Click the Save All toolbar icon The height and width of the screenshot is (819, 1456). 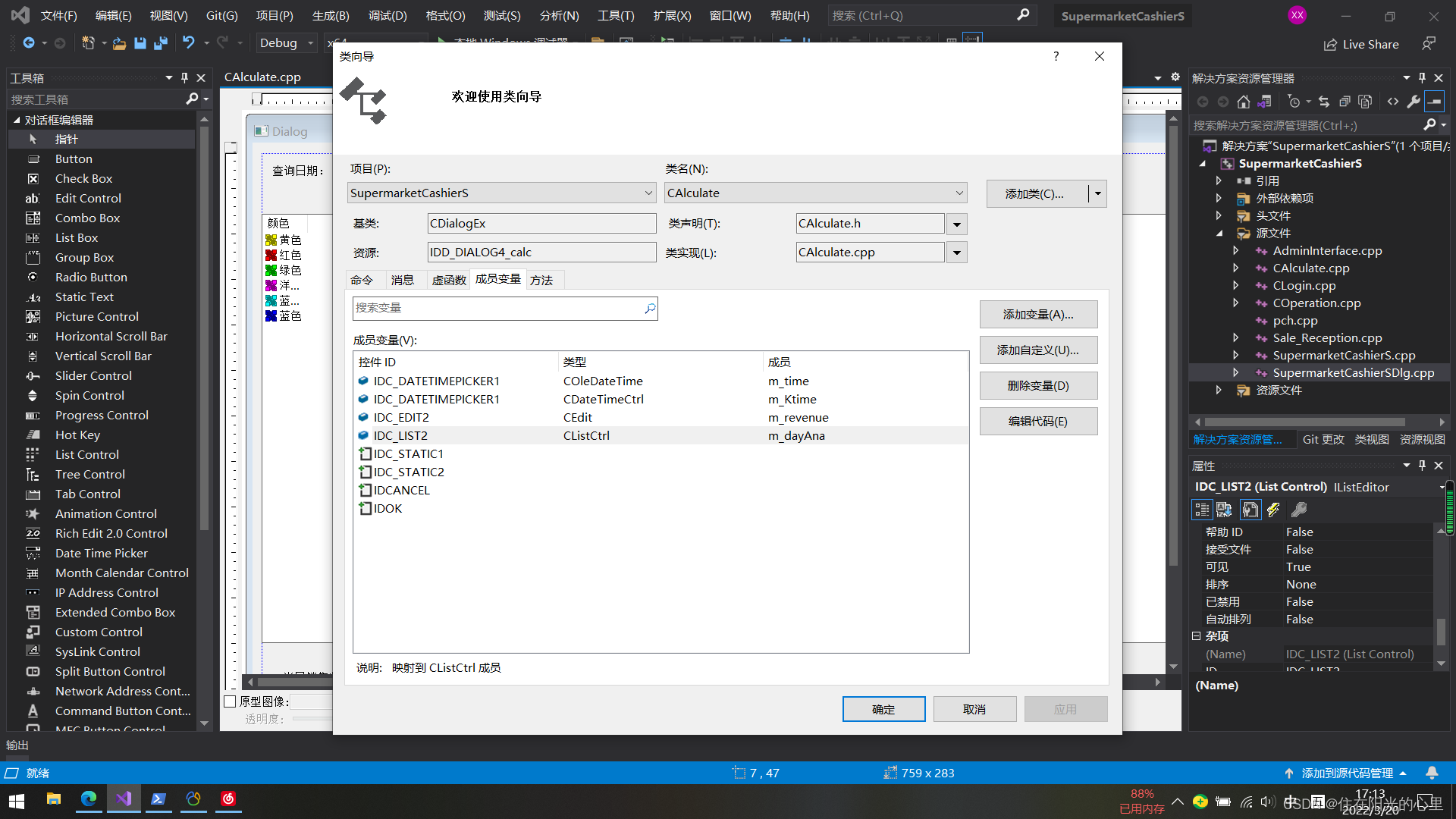160,43
